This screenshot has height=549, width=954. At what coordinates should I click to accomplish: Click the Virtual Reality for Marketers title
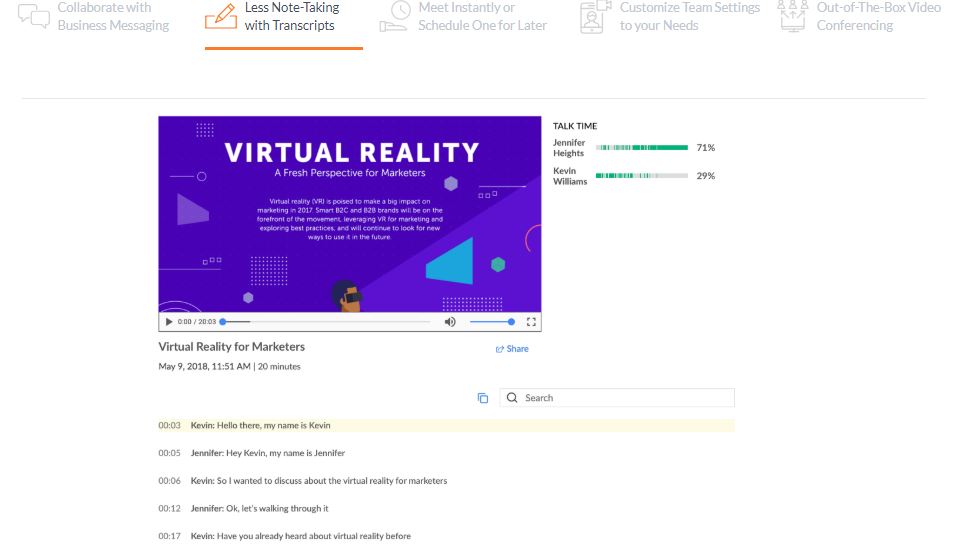[231, 346]
